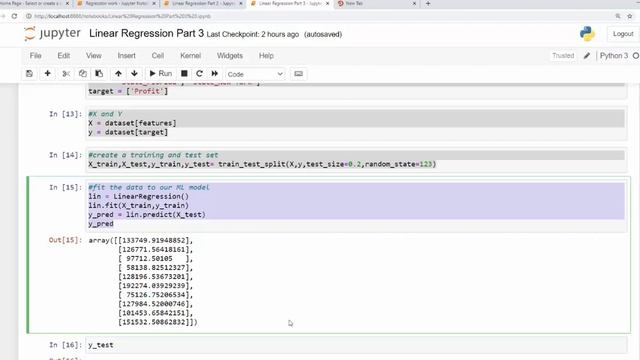Click the Last Checkpoint text
Screen dimensions: 640x360
coord(253,35)
